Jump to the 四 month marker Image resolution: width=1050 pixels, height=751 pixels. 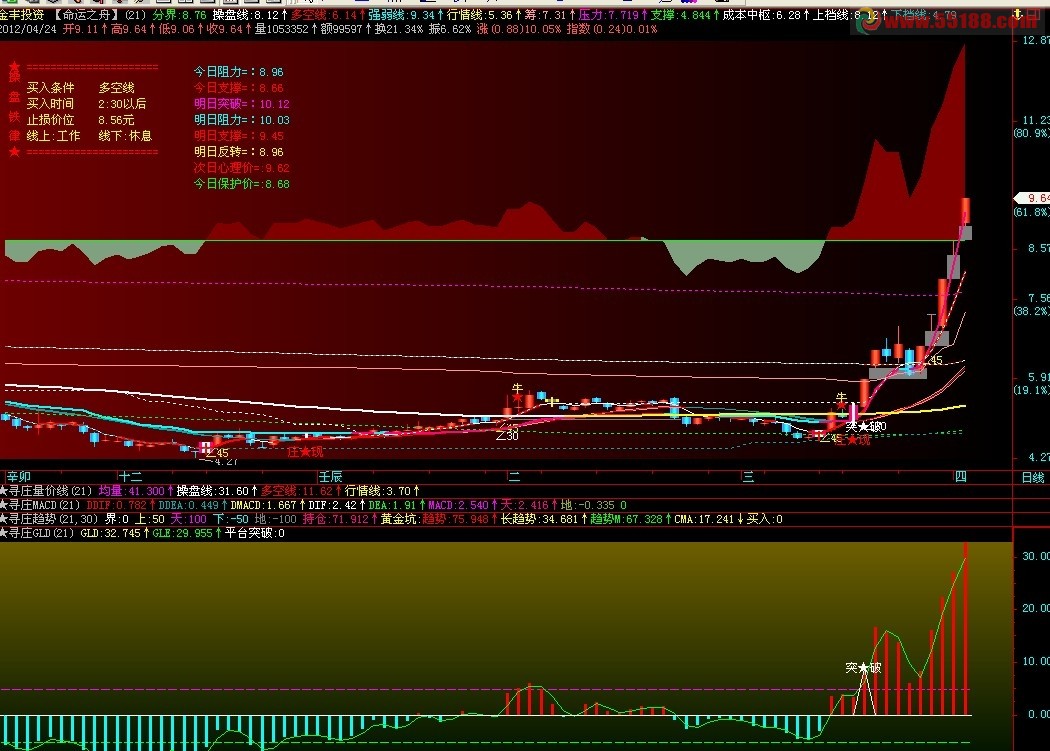coord(961,477)
